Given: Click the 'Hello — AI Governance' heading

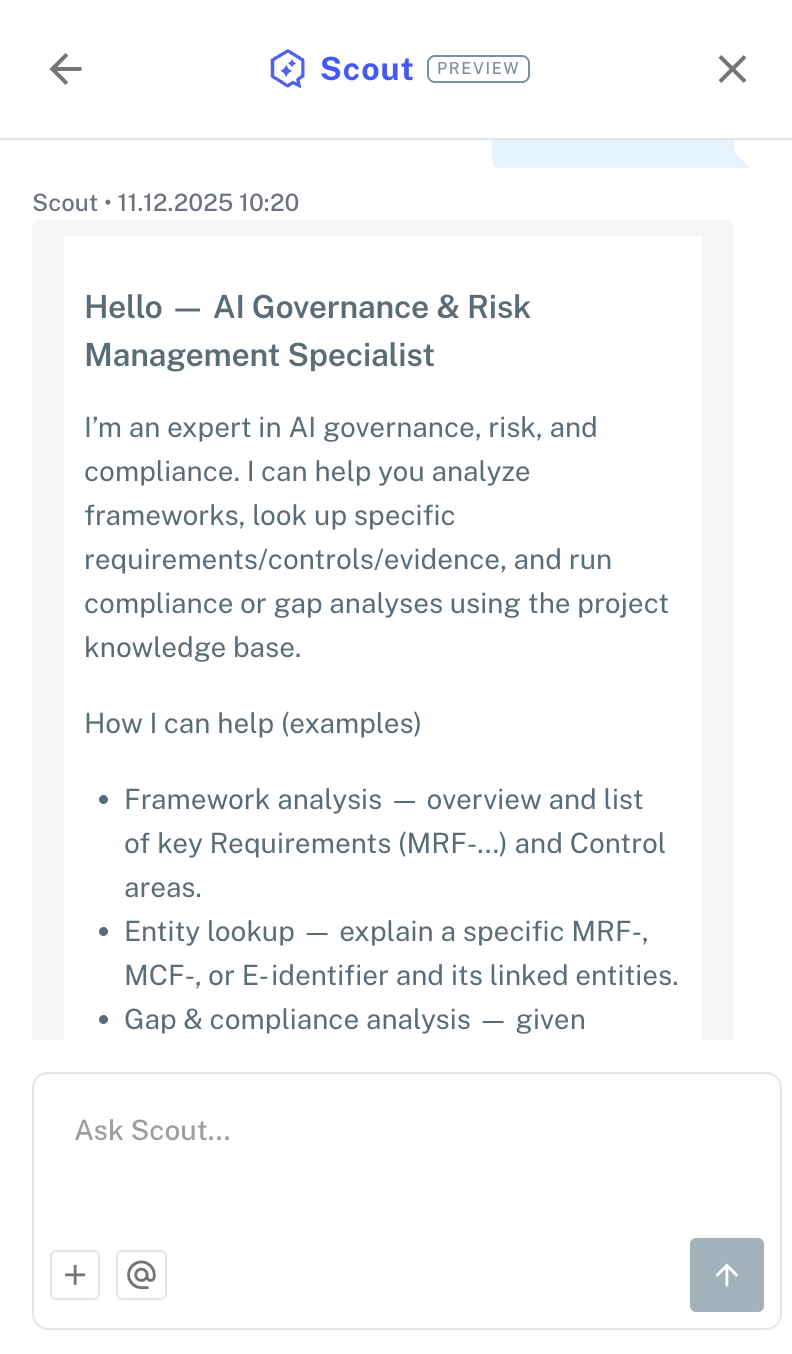Looking at the screenshot, I should coord(307,307).
